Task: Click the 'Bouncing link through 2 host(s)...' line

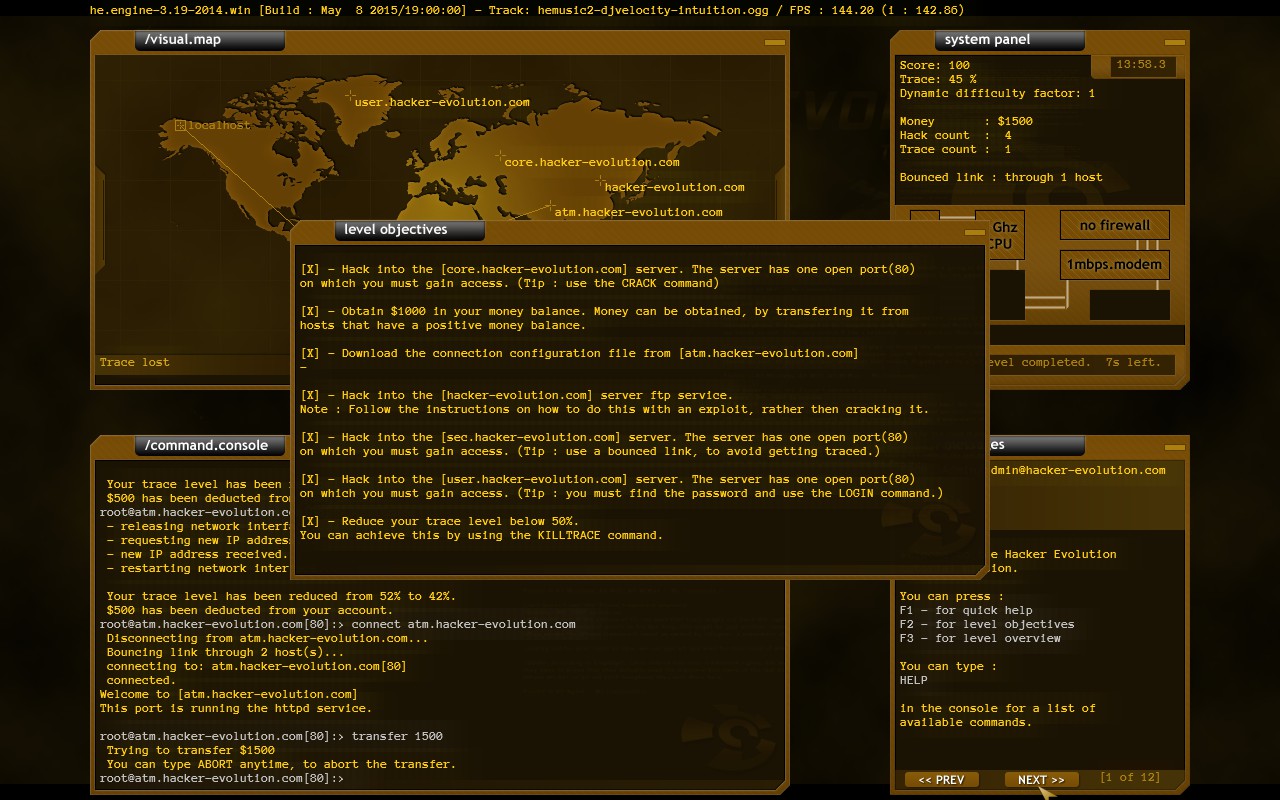Action: 225,652
